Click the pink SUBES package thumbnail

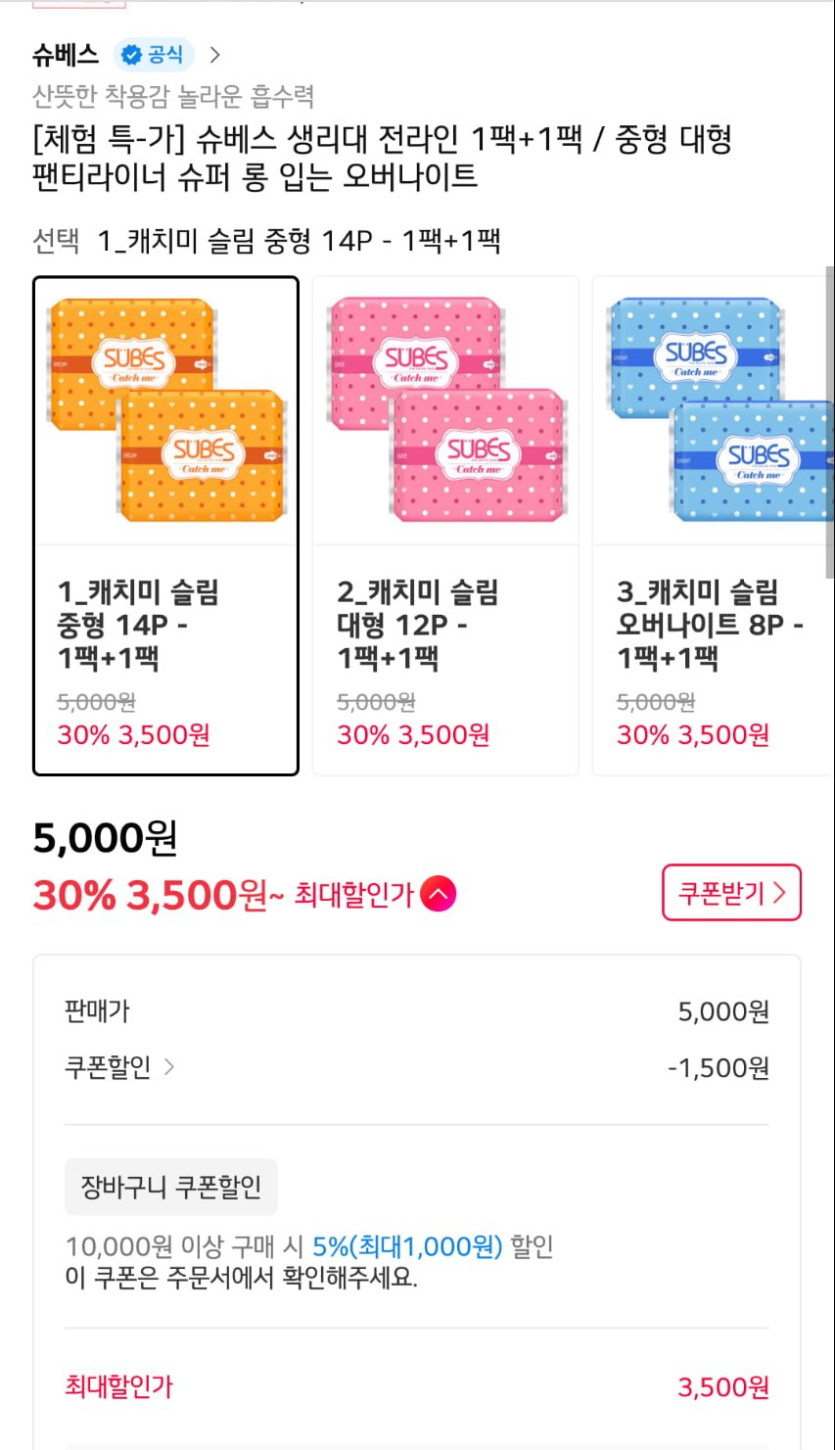[x=446, y=410]
